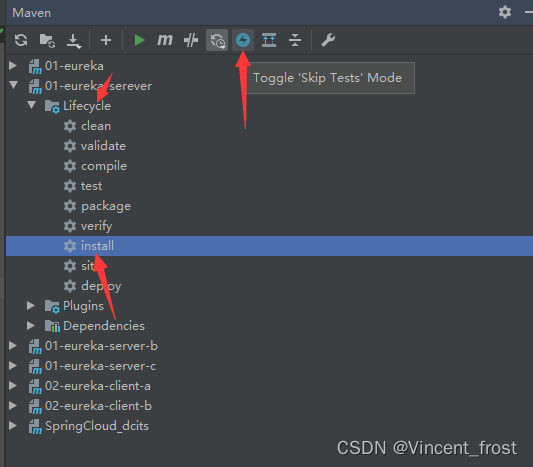
Task: Click gear icon beside verify
Action: tap(70, 226)
